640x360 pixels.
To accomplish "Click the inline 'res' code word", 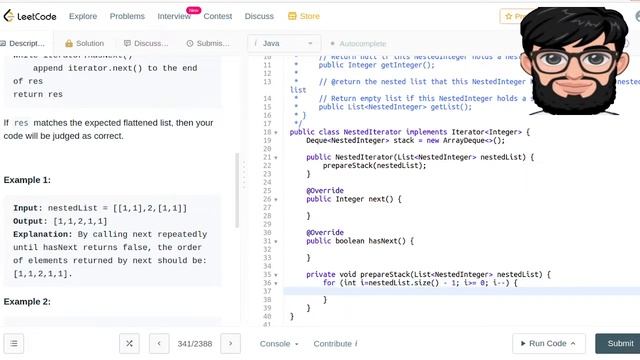I will coord(21,123).
